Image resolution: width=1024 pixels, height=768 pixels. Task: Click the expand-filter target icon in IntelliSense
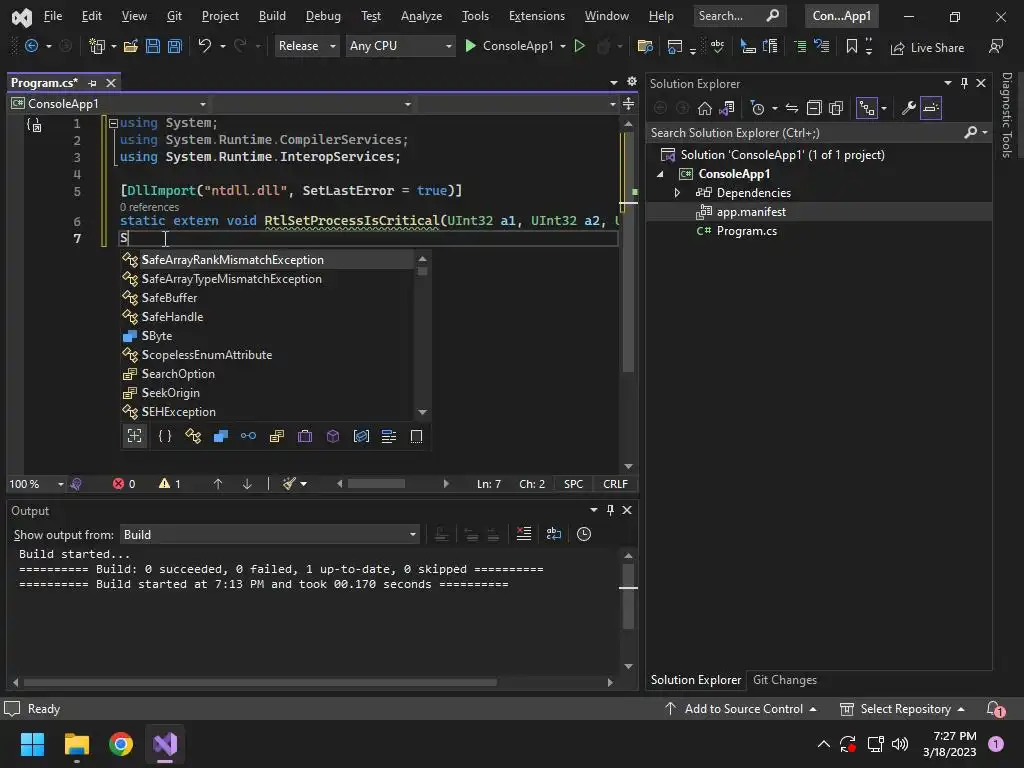tap(135, 436)
